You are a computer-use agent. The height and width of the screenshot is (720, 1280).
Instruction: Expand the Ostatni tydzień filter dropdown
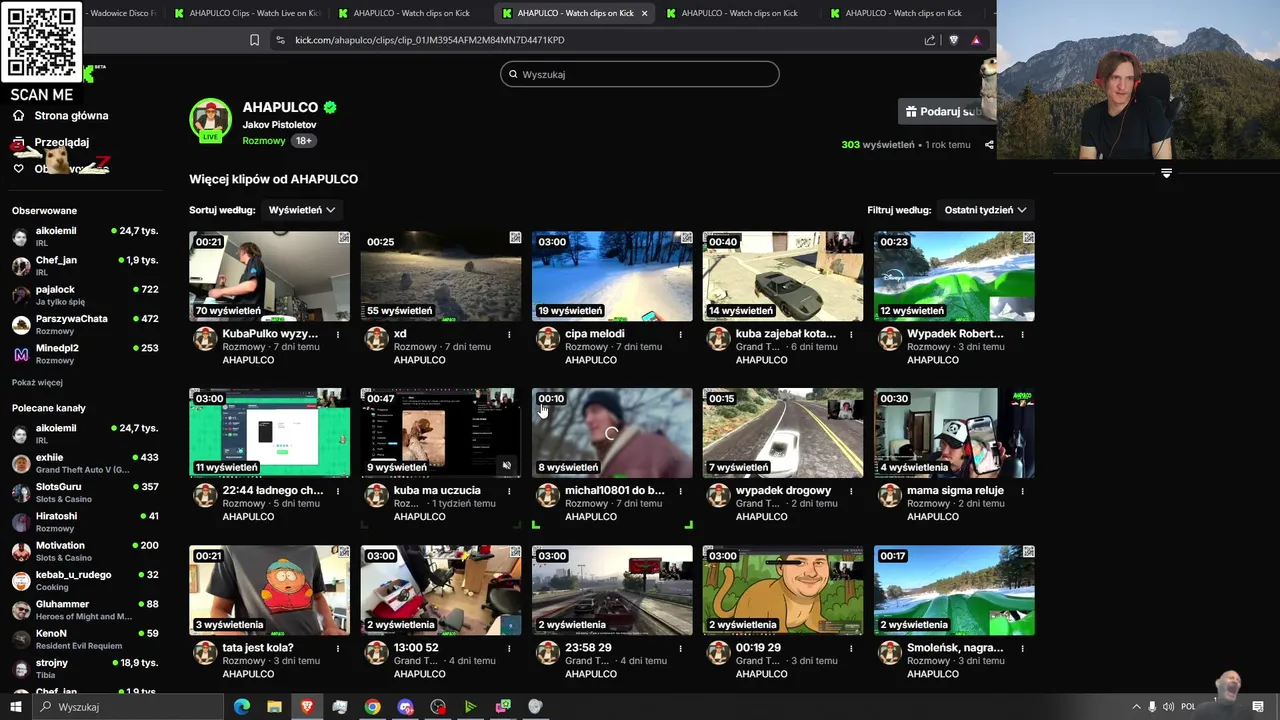(985, 210)
